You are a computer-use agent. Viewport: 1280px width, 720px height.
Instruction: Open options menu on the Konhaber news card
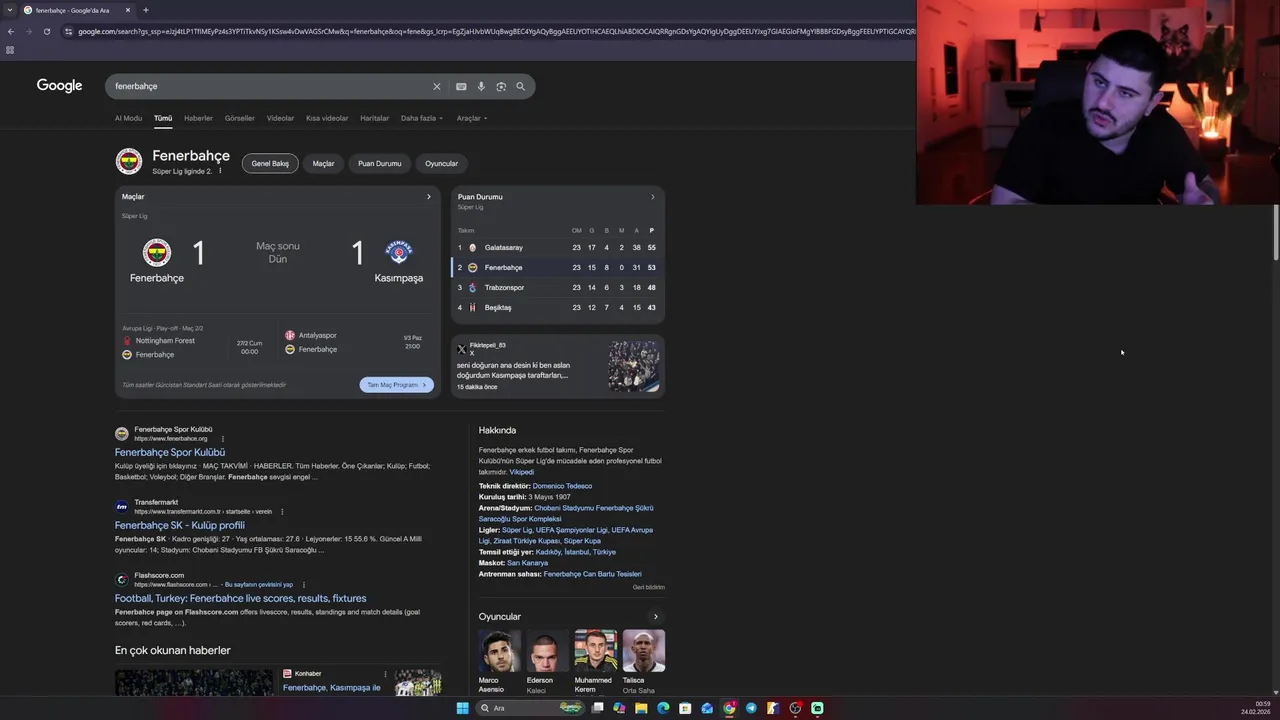pos(385,674)
